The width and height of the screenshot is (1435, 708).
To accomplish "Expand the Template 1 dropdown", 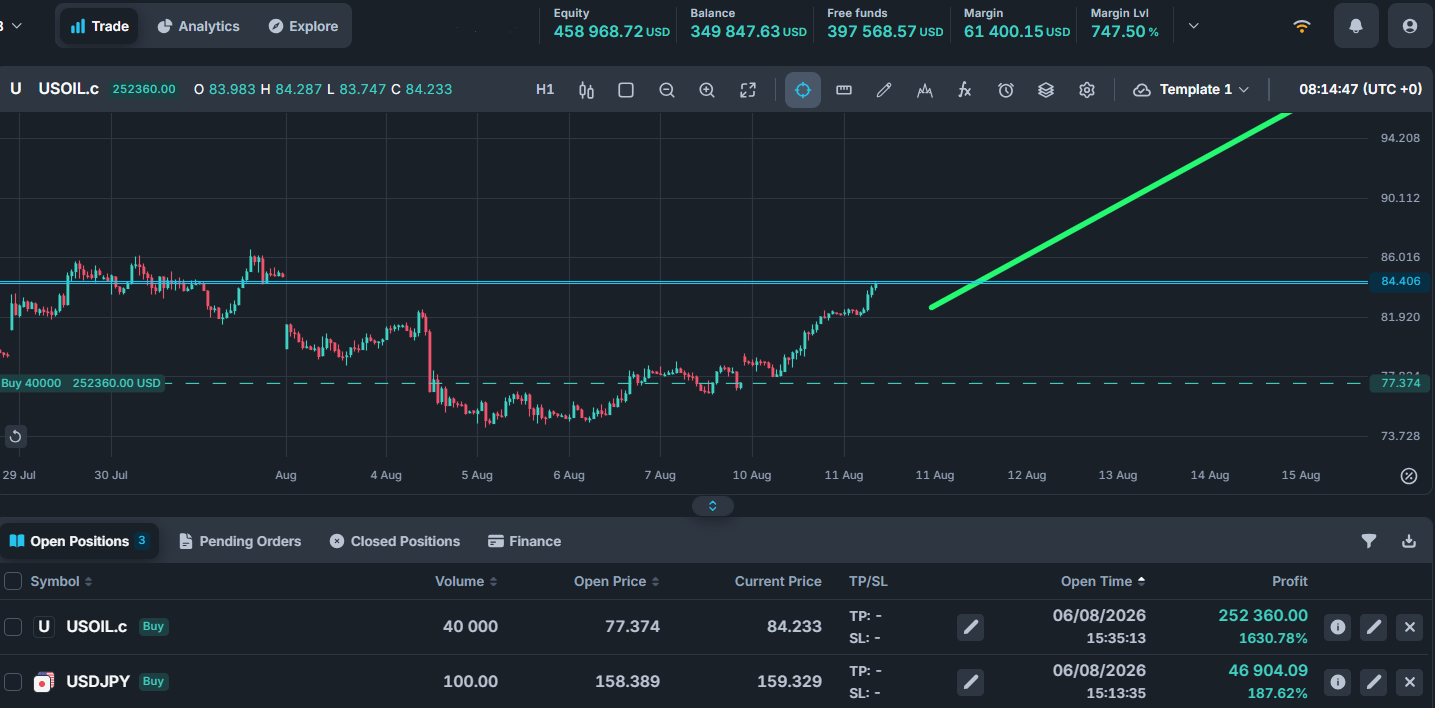I will tap(1192, 90).
